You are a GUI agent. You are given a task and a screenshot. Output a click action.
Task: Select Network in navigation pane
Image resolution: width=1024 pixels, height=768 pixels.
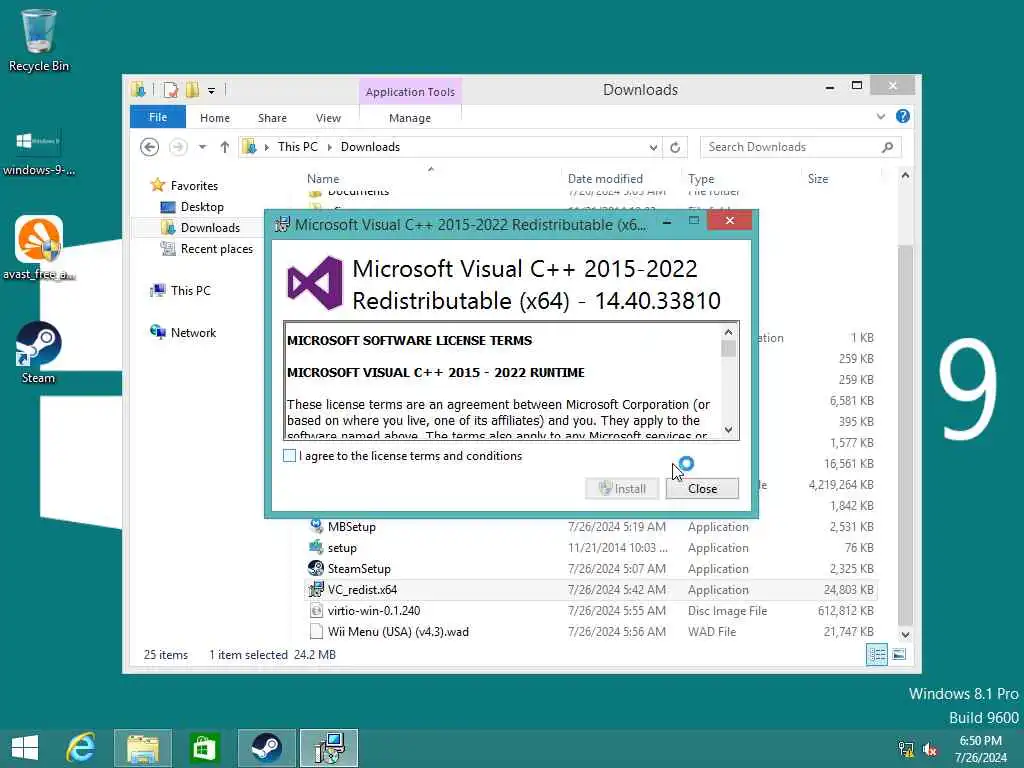(193, 332)
